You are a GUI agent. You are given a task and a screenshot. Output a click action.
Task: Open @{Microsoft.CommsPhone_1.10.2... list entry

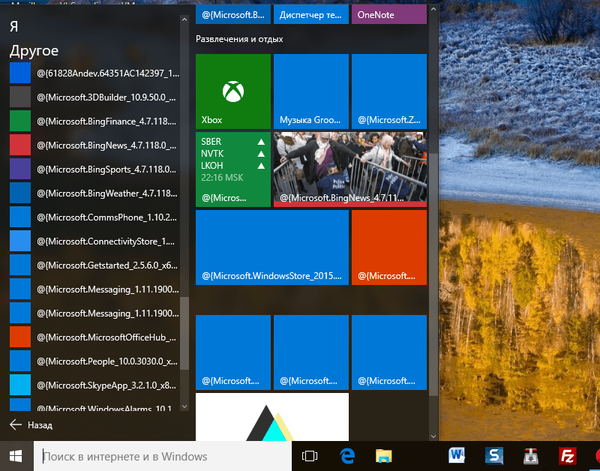click(94, 217)
